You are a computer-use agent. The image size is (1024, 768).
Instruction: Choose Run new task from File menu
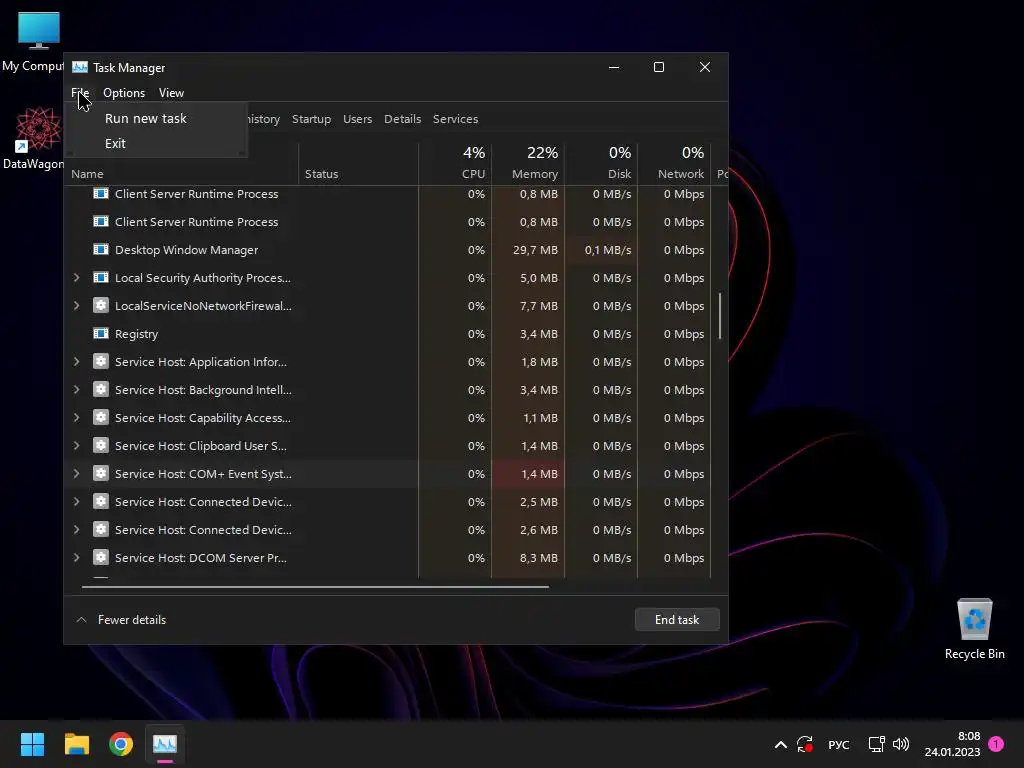(146, 118)
